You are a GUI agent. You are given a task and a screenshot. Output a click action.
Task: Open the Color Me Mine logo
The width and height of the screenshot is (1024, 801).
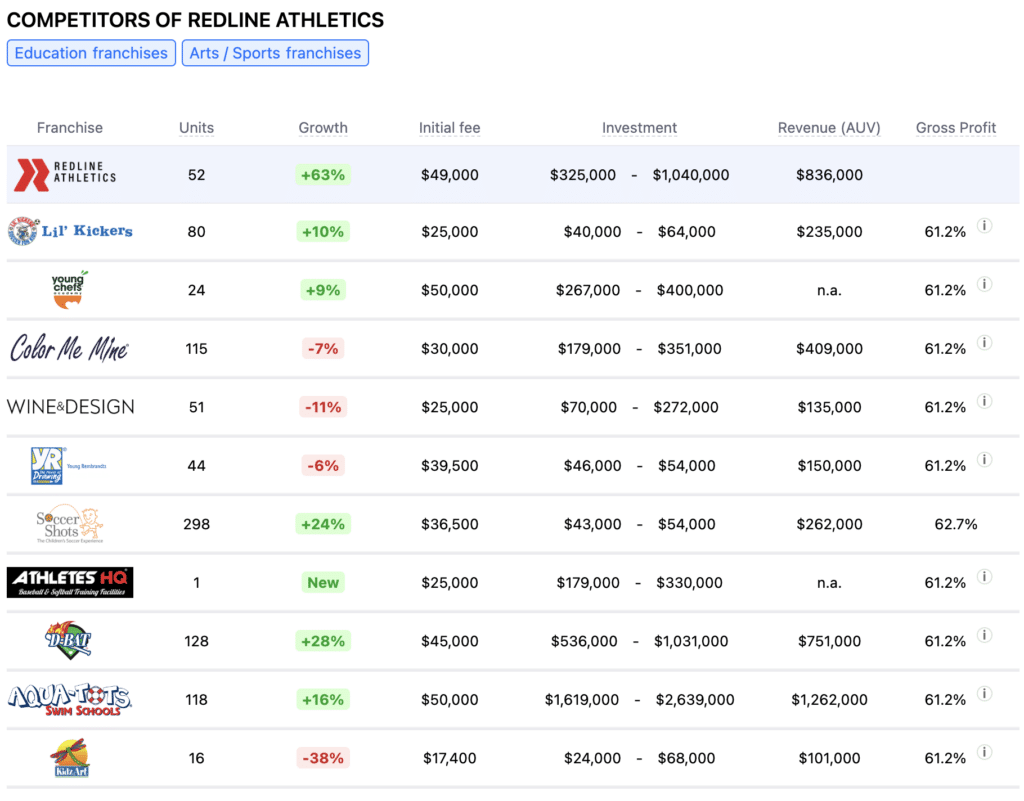click(69, 348)
